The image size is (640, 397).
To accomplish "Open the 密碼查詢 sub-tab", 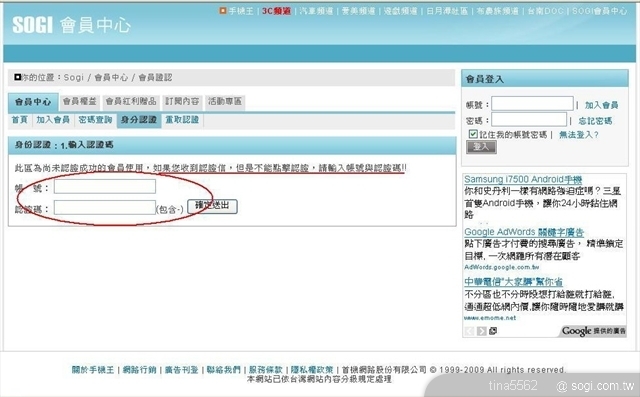I will coord(95,120).
